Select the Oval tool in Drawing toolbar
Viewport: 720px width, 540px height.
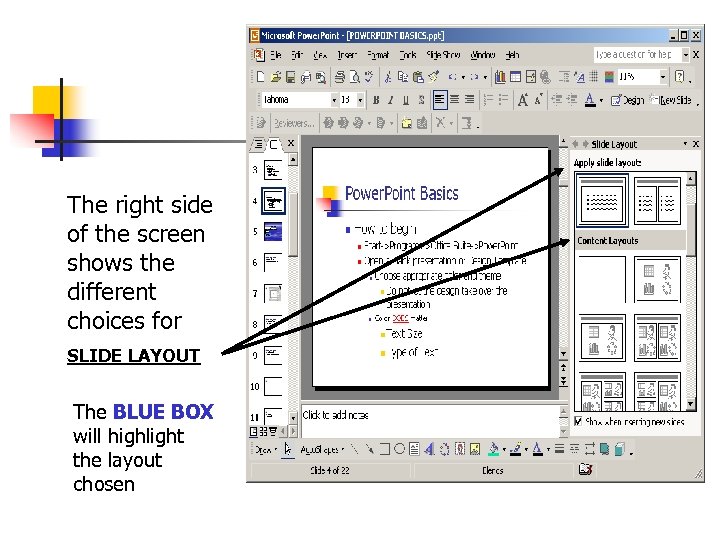point(399,449)
